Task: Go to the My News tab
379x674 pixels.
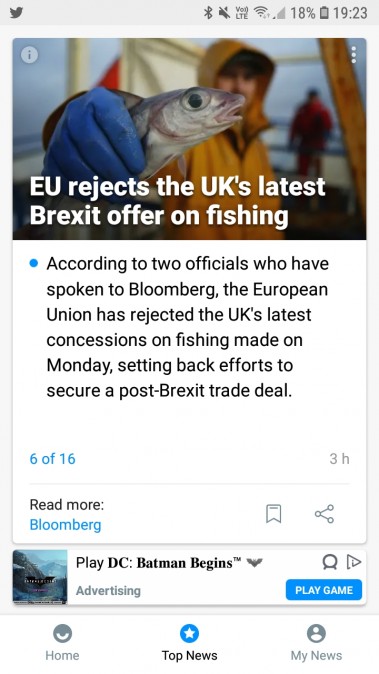Action: click(316, 643)
